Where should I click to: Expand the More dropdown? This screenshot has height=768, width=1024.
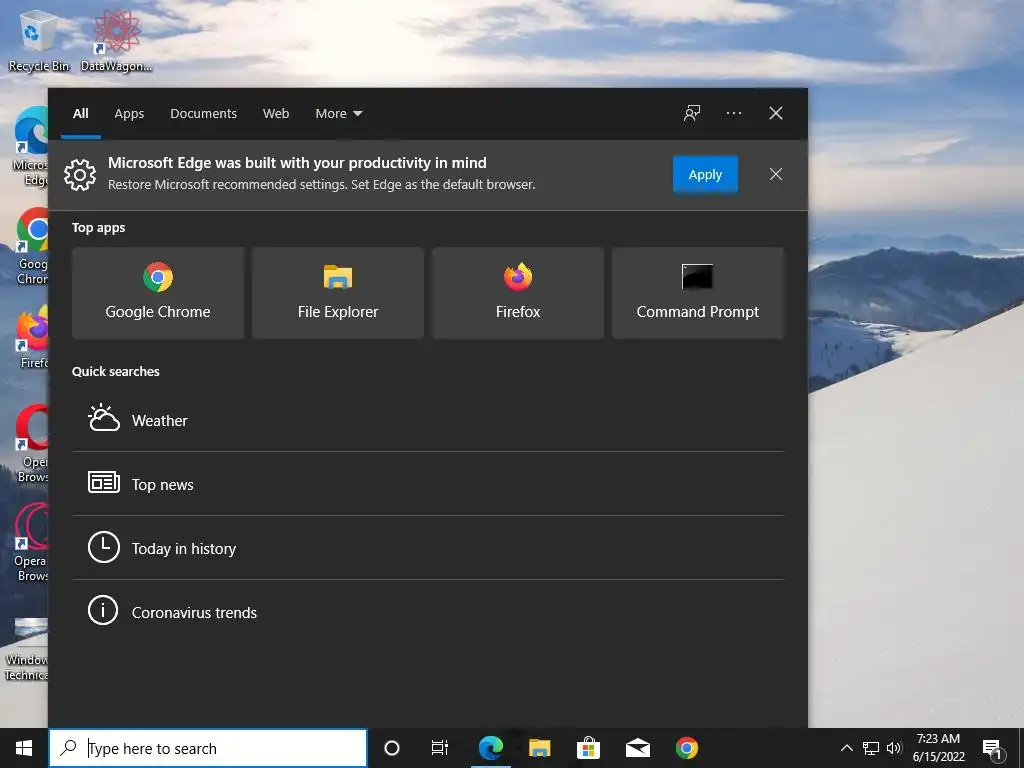338,114
